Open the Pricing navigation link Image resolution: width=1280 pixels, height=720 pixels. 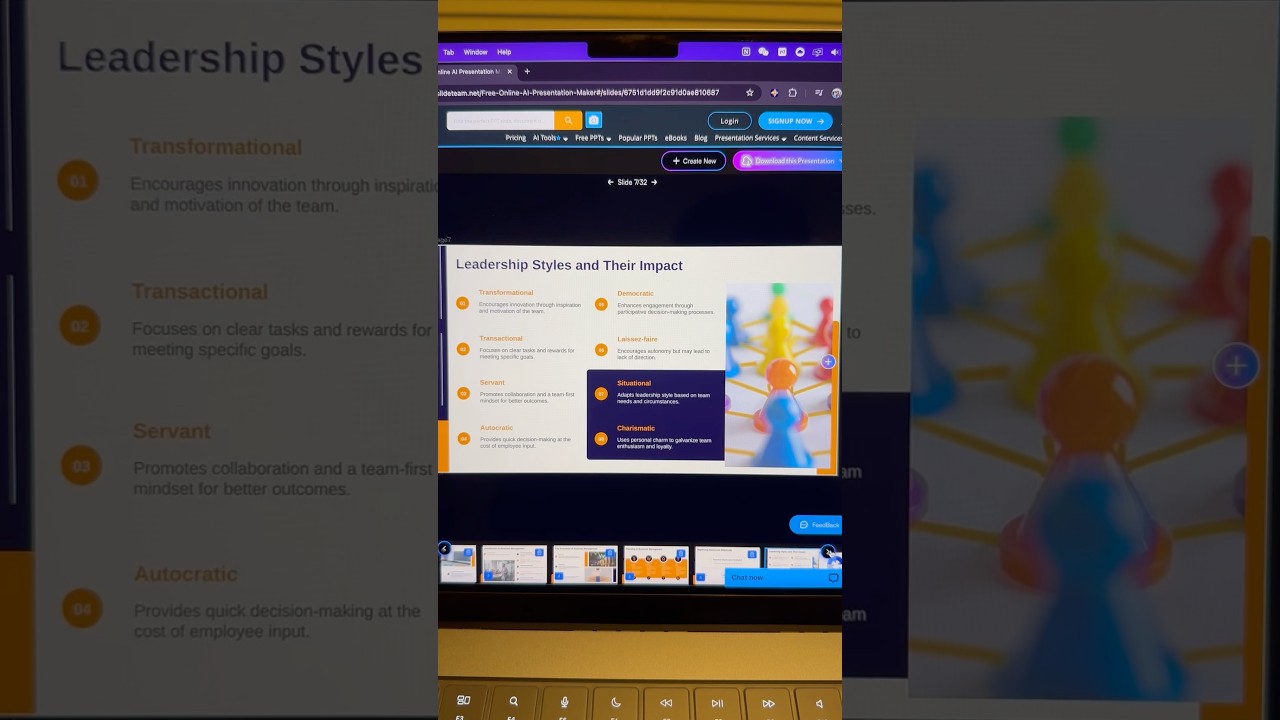(515, 138)
